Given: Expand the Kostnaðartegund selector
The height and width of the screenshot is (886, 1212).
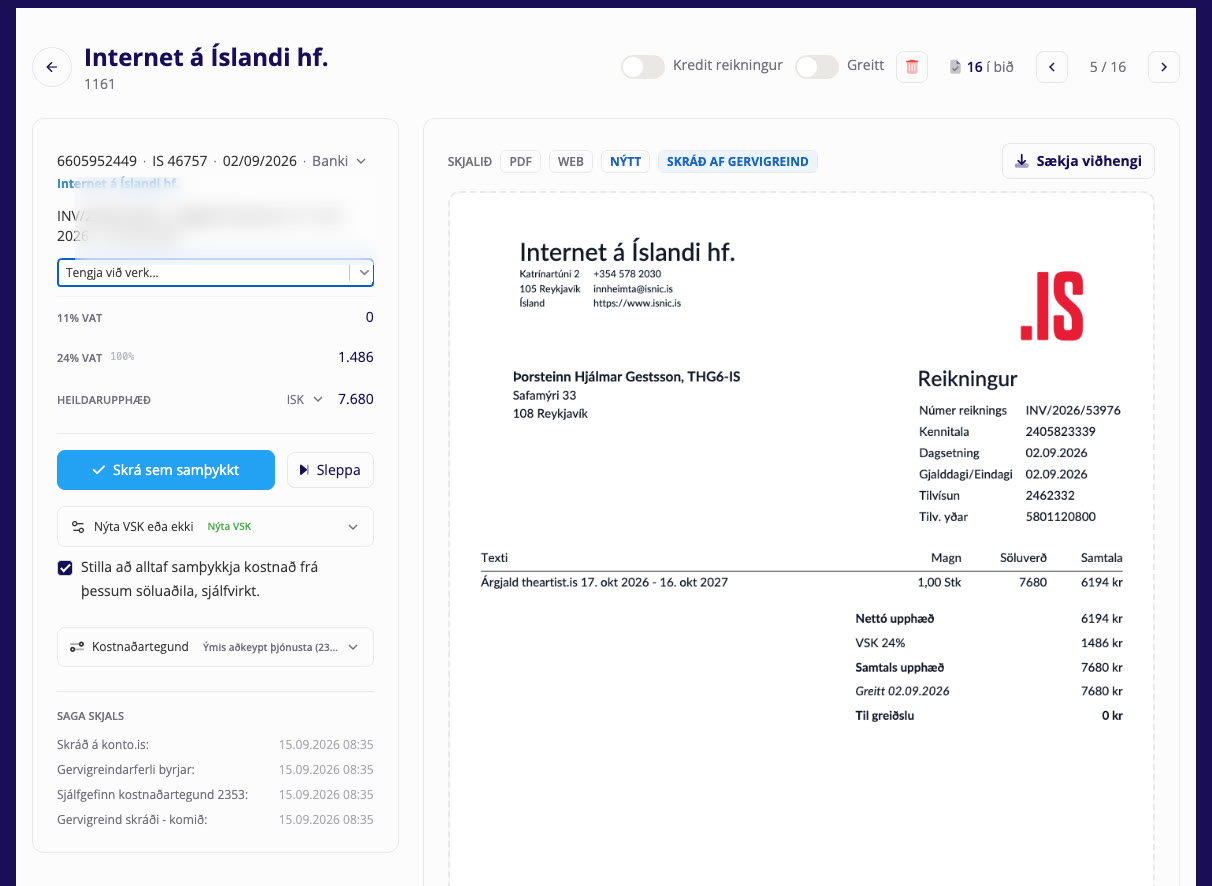Looking at the screenshot, I should click(216, 647).
